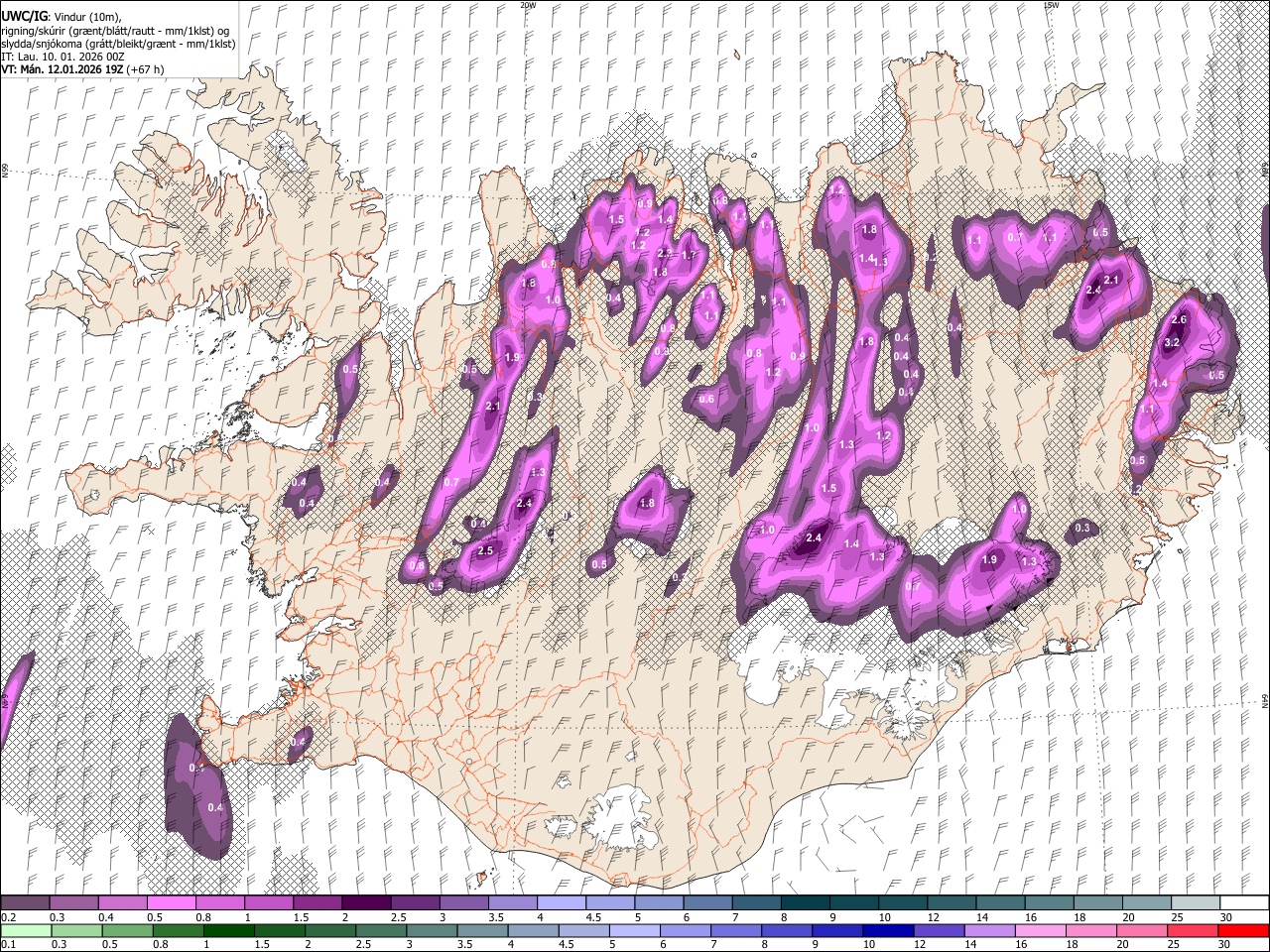
Task: Click the '(+67 h)' forecast offset text
Action: [146, 70]
